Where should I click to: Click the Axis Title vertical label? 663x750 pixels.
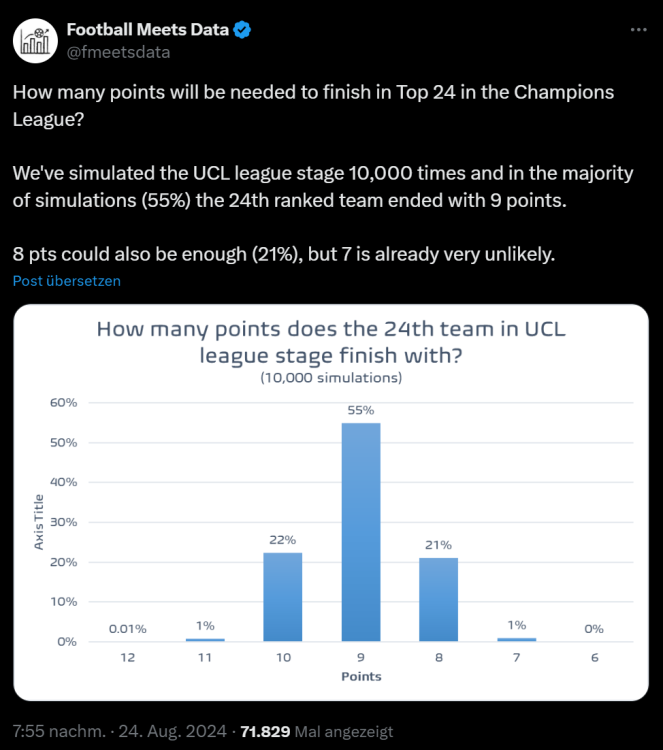(x=39, y=522)
